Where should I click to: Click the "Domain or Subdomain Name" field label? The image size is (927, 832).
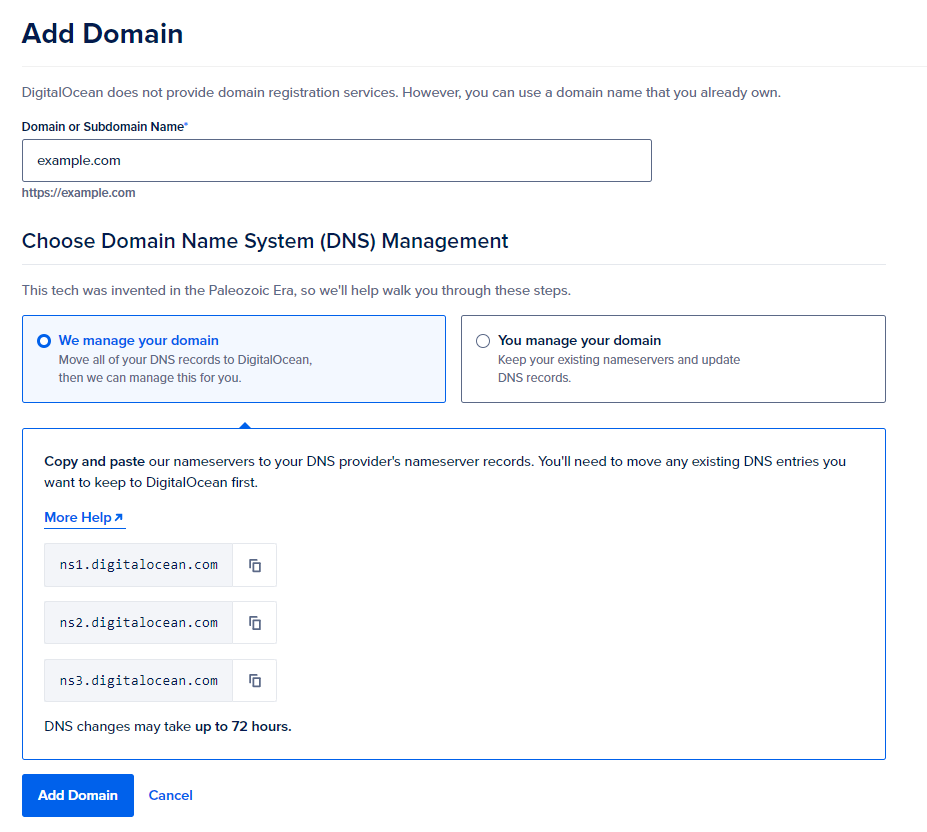pos(103,127)
